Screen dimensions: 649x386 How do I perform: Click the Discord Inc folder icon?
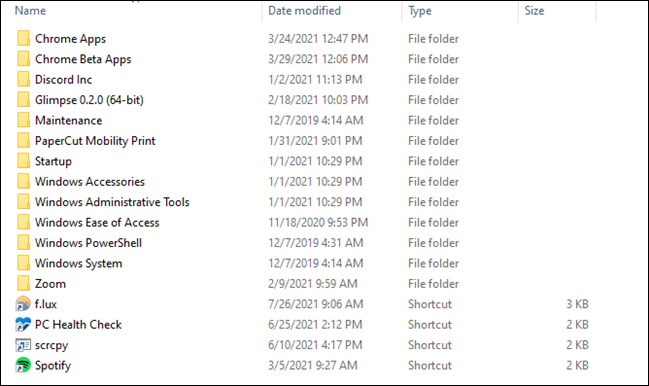point(23,79)
